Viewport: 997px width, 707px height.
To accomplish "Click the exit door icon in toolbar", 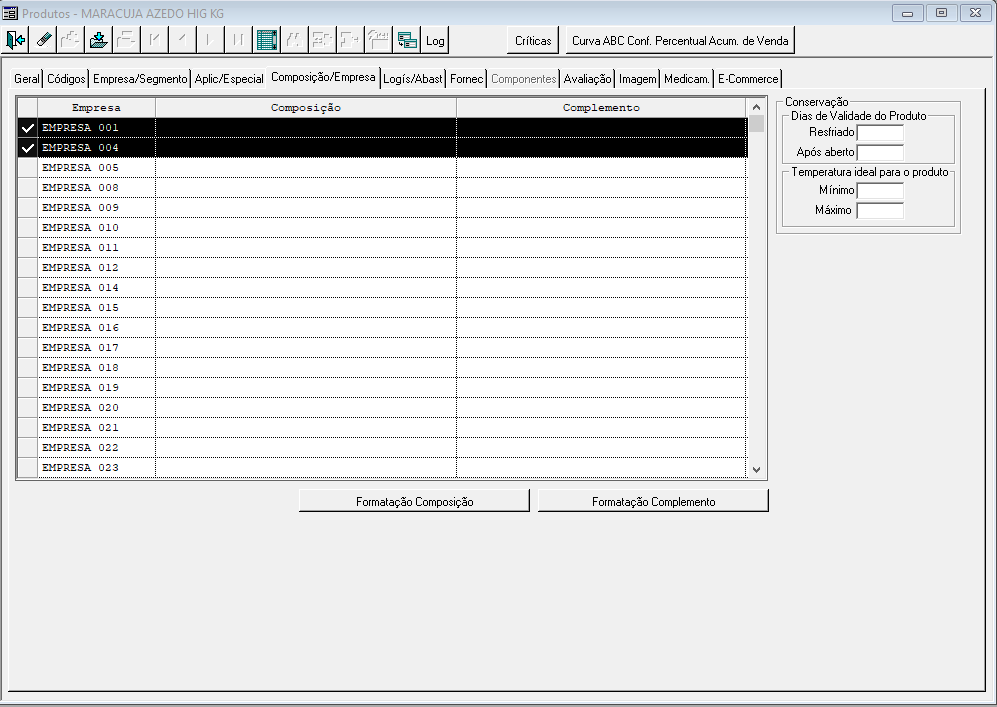I will pyautogui.click(x=15, y=40).
